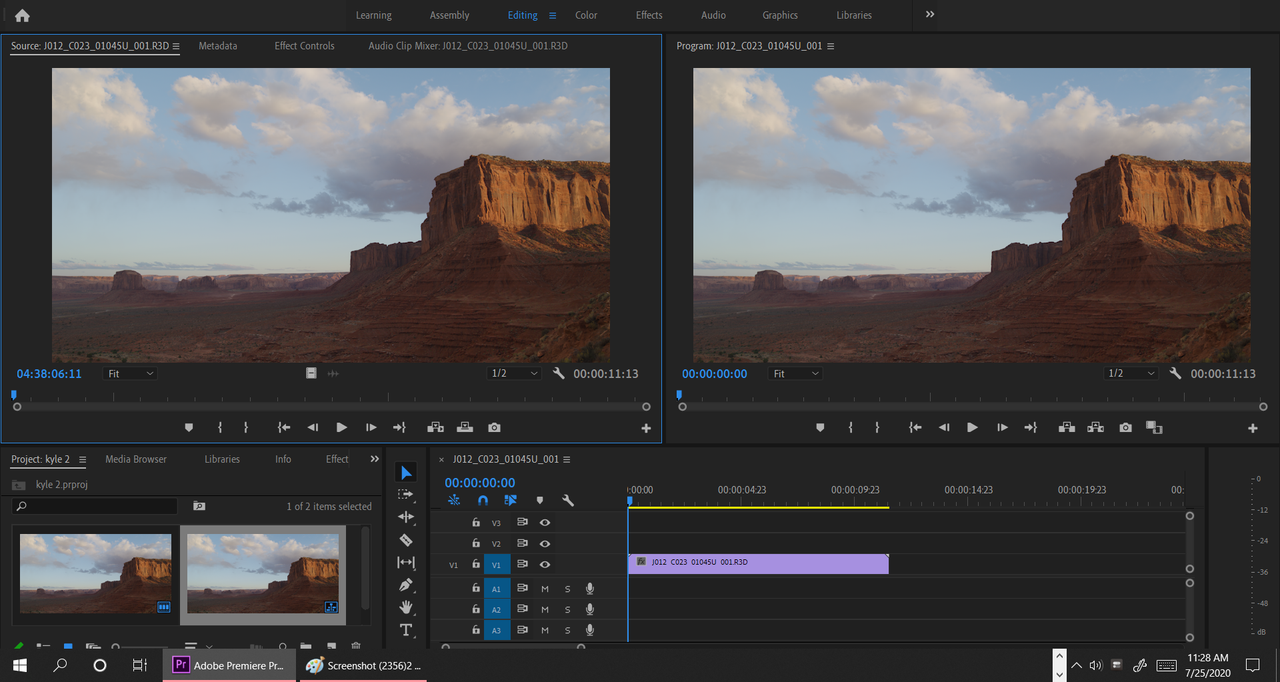Click Overwrite button in Source monitor
The height and width of the screenshot is (682, 1280).
click(465, 428)
